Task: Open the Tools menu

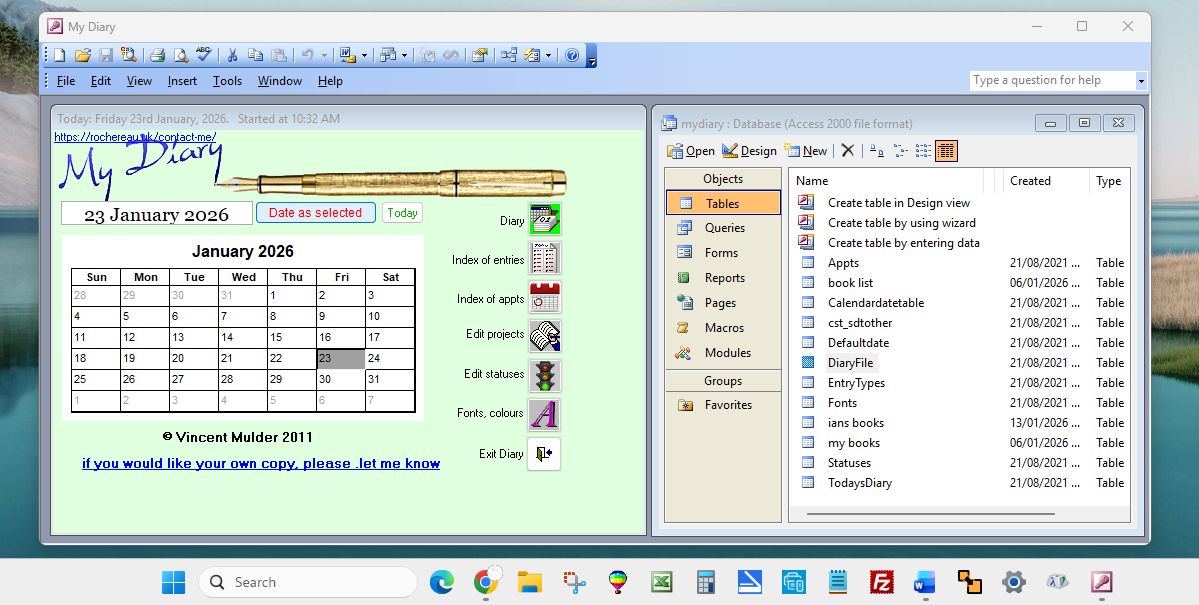Action: 227,81
